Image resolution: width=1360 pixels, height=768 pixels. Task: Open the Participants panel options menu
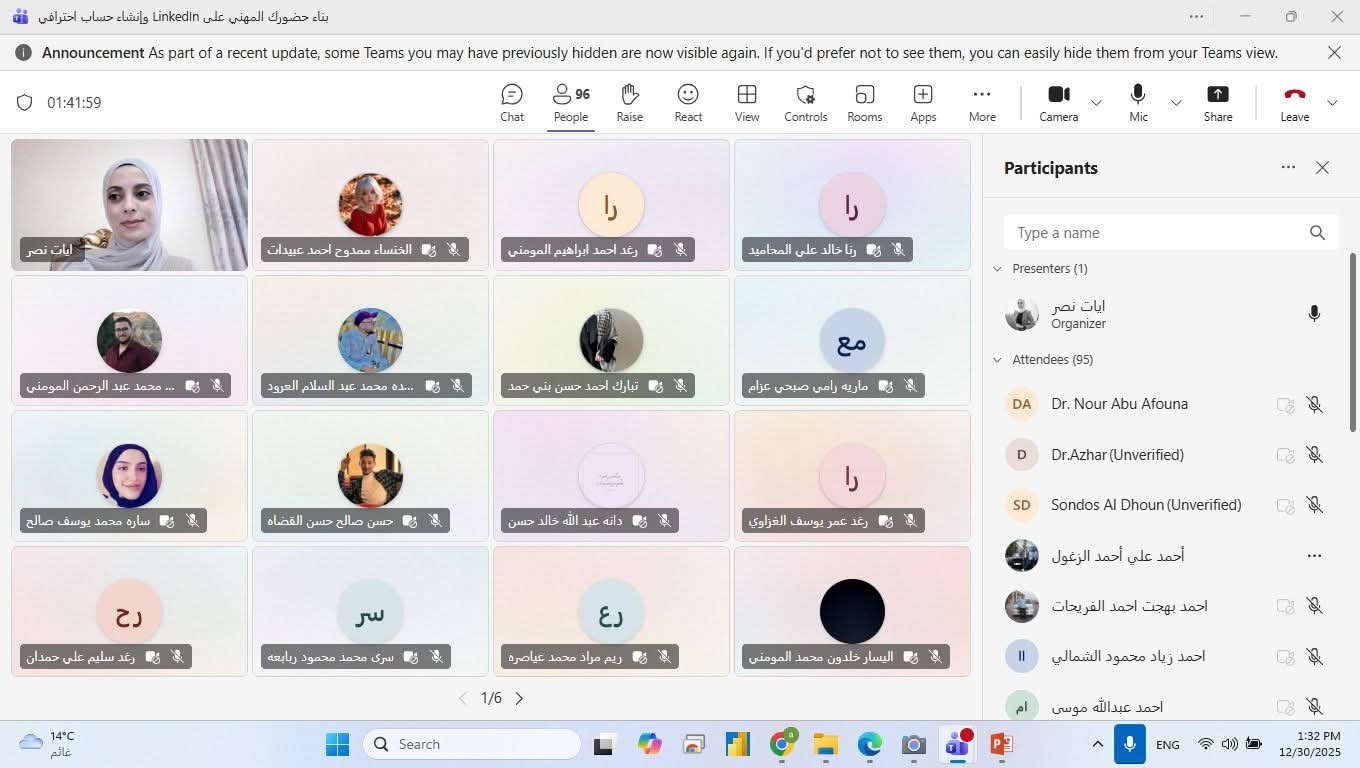(1288, 167)
